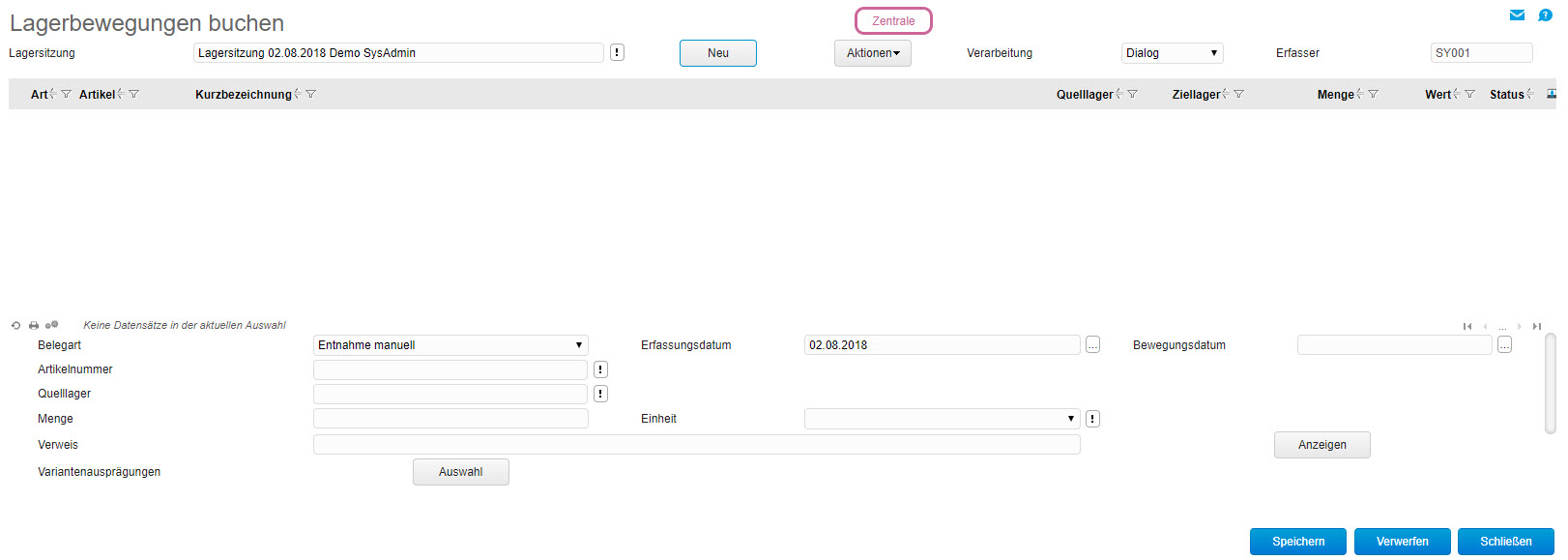The height and width of the screenshot is (560, 1568).
Task: Open lookup next to Einheit dropdown
Action: [1092, 419]
